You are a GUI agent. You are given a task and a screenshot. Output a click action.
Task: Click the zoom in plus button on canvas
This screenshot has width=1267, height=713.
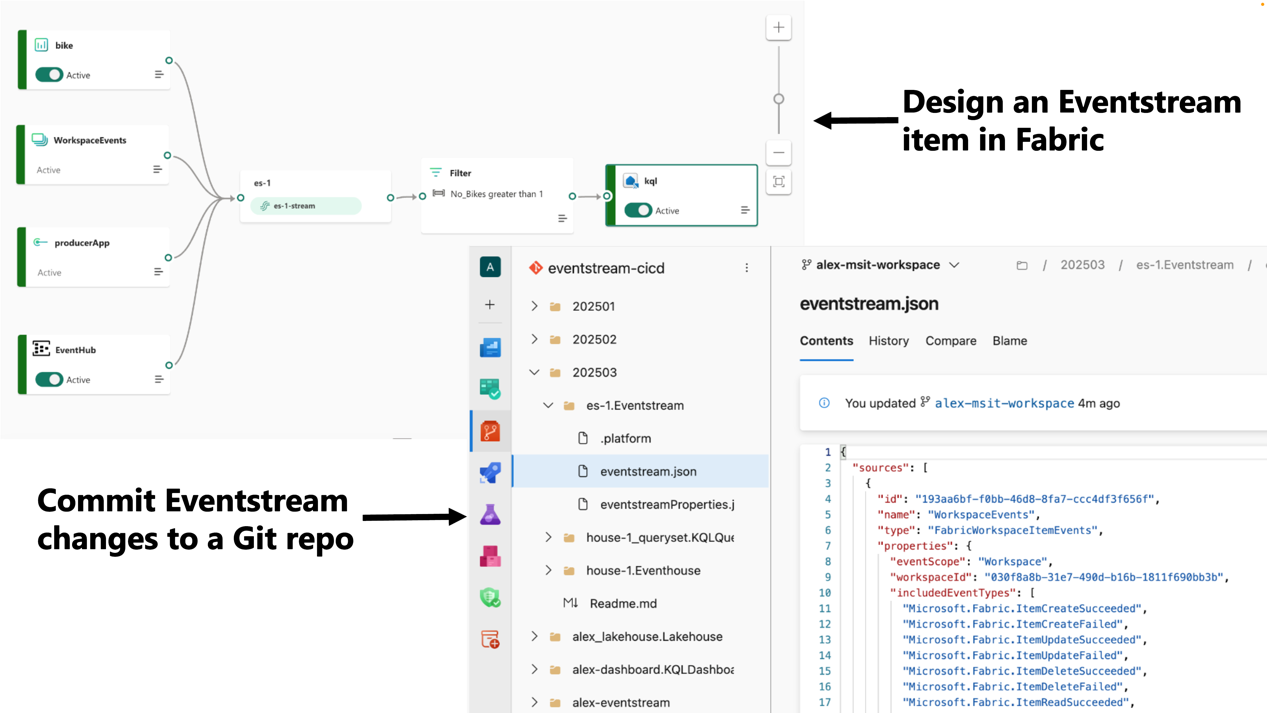point(778,28)
